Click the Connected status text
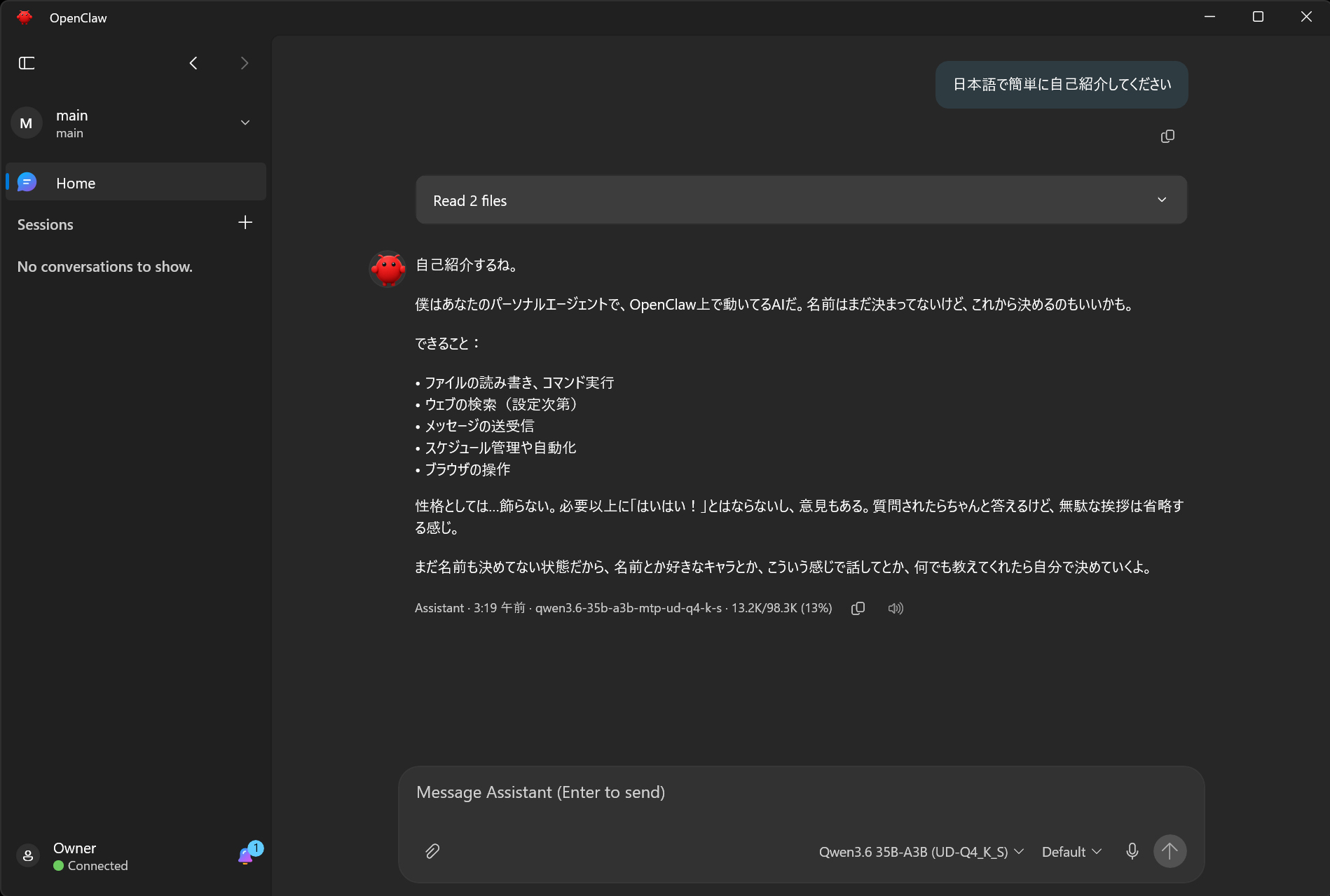1330x896 pixels. click(97, 866)
